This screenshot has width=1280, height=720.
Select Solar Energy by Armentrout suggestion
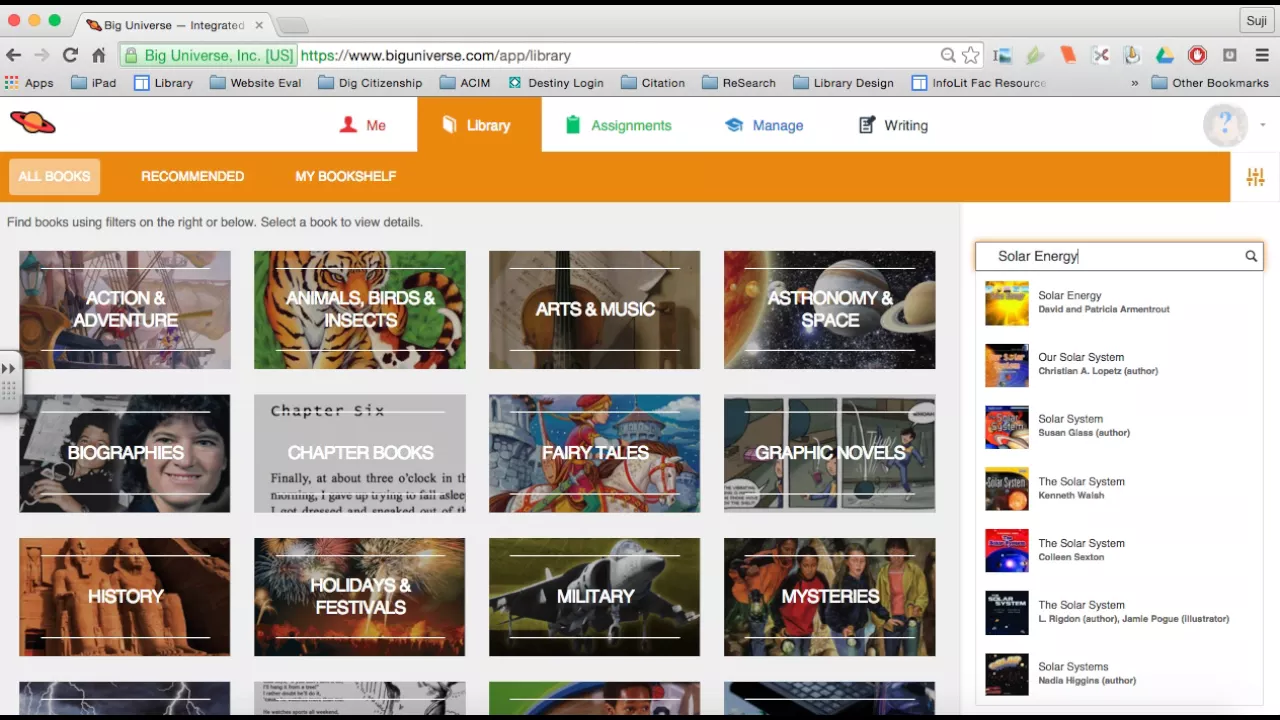click(1119, 303)
